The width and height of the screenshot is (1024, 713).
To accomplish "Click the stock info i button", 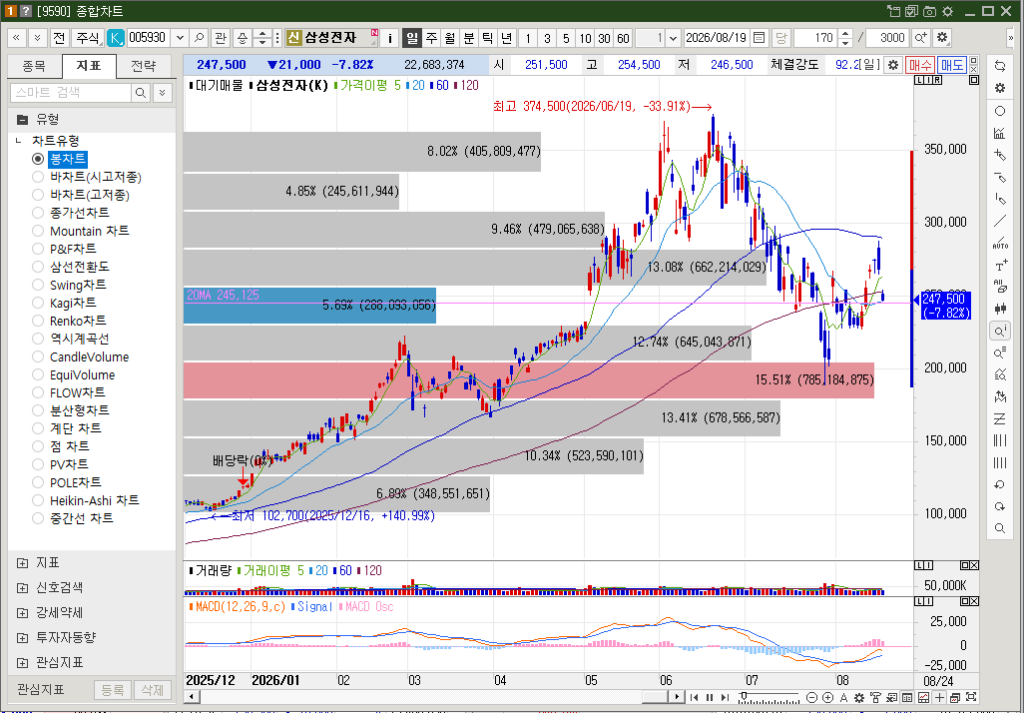I will point(390,38).
